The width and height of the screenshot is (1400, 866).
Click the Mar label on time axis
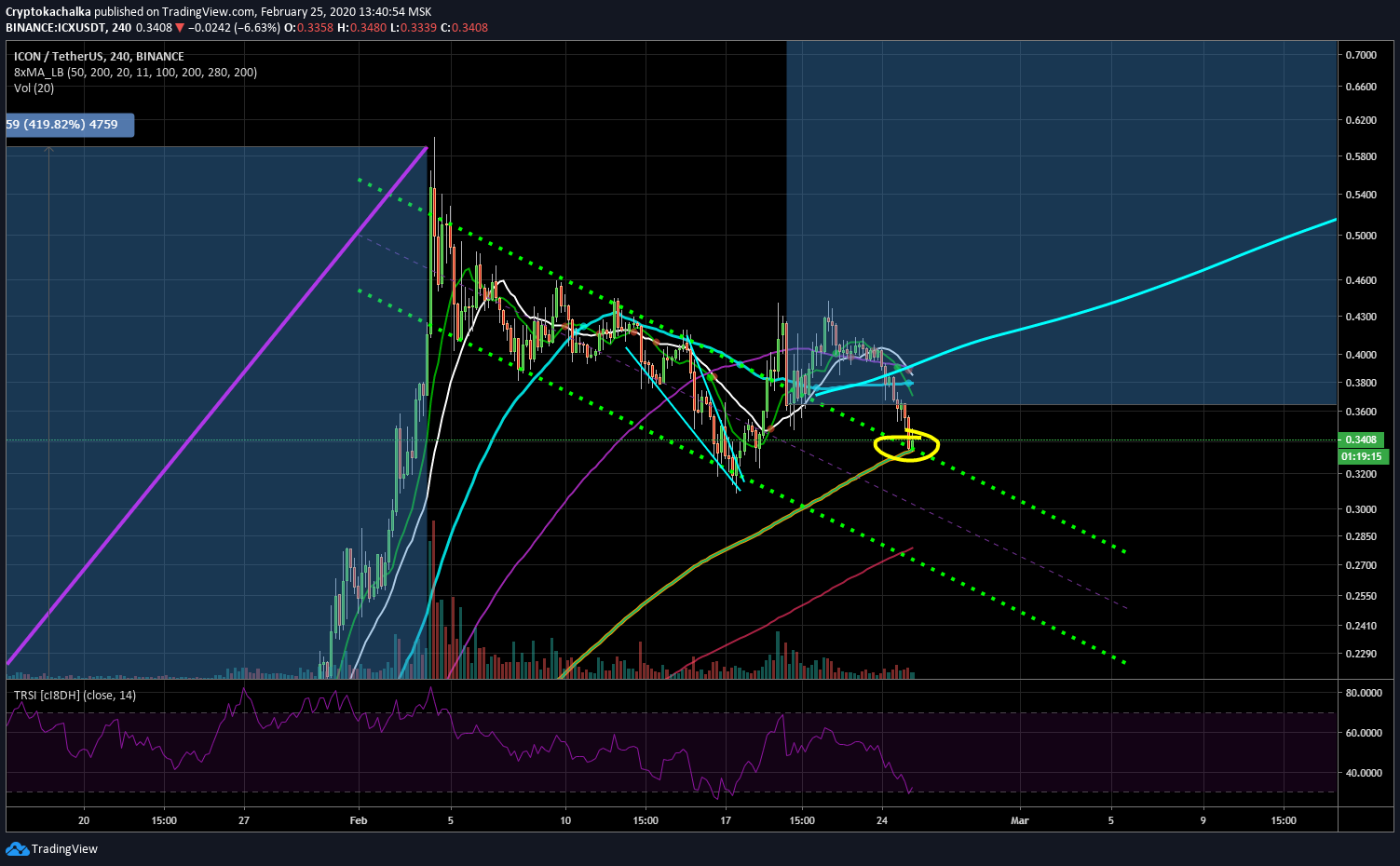point(1020,820)
